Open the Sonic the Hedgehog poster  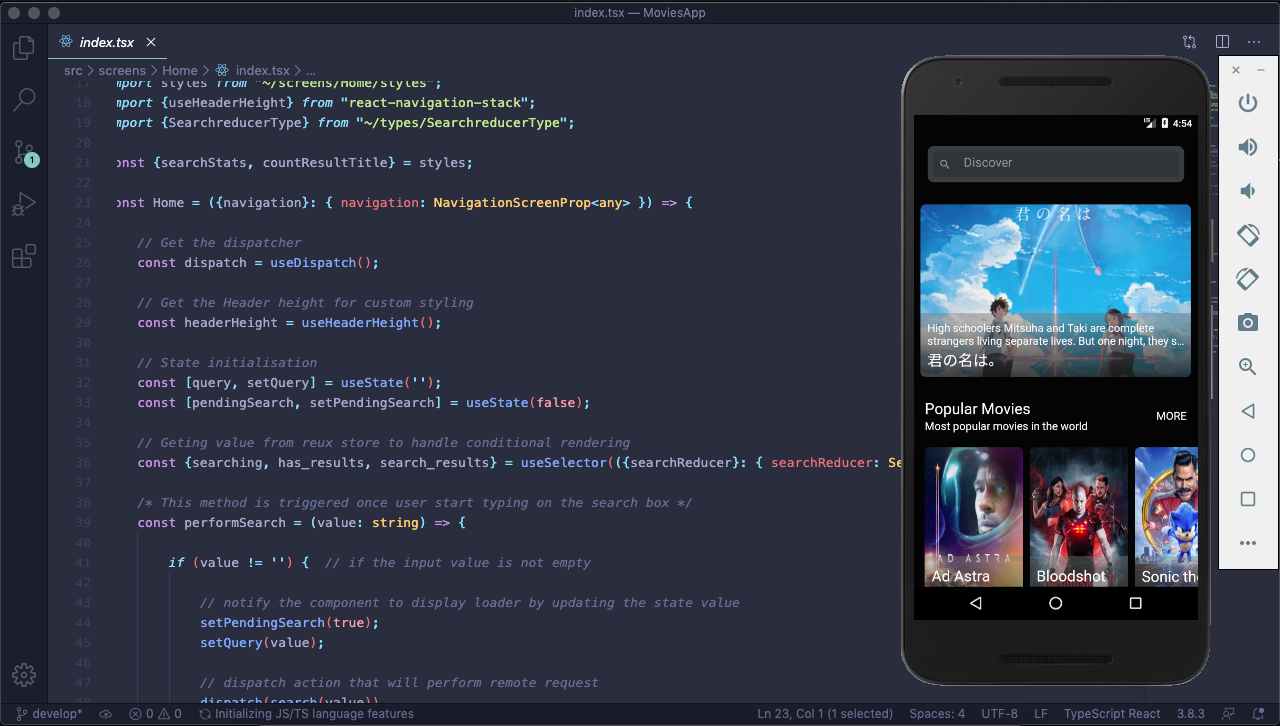[x=1167, y=516]
